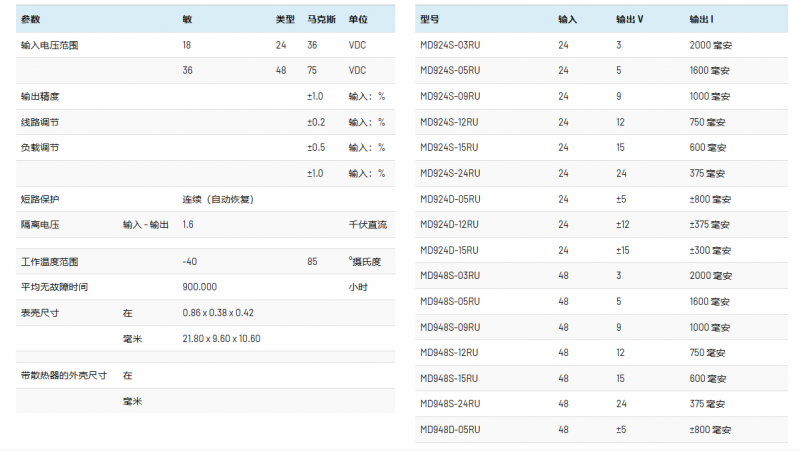
Task: Click the 输出 I column header
Action: pyautogui.click(x=702, y=19)
